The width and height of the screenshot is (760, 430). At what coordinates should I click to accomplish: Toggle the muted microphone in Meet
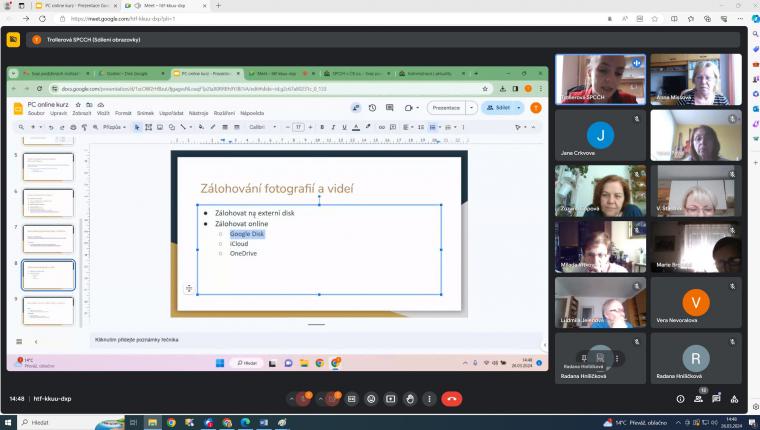pyautogui.click(x=303, y=399)
